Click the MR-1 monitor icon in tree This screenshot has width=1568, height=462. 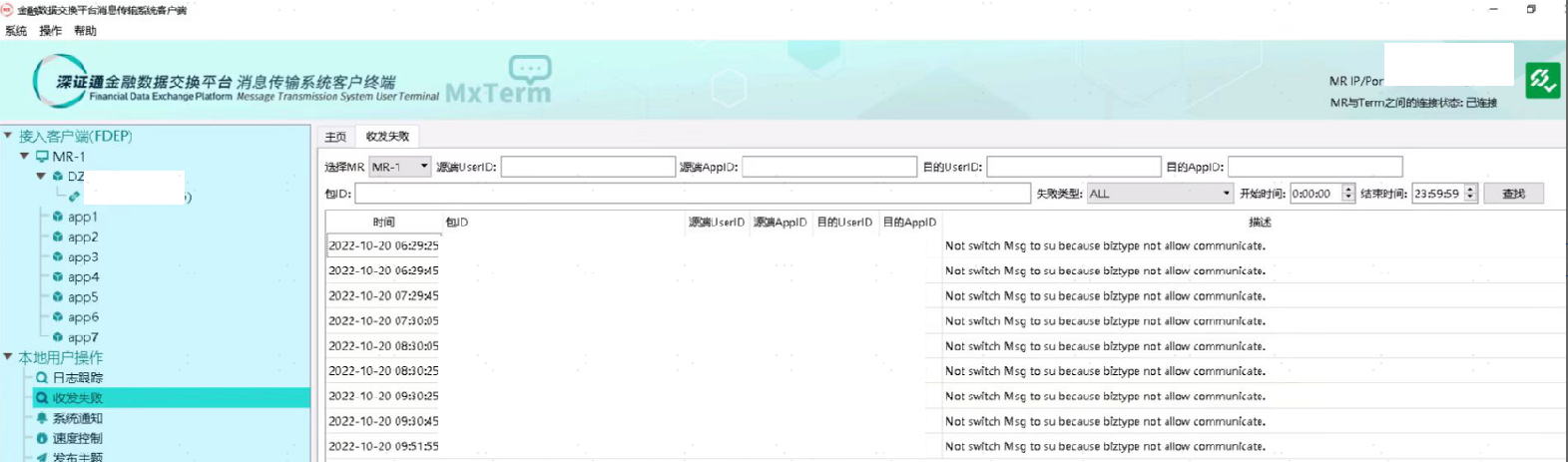(x=42, y=157)
